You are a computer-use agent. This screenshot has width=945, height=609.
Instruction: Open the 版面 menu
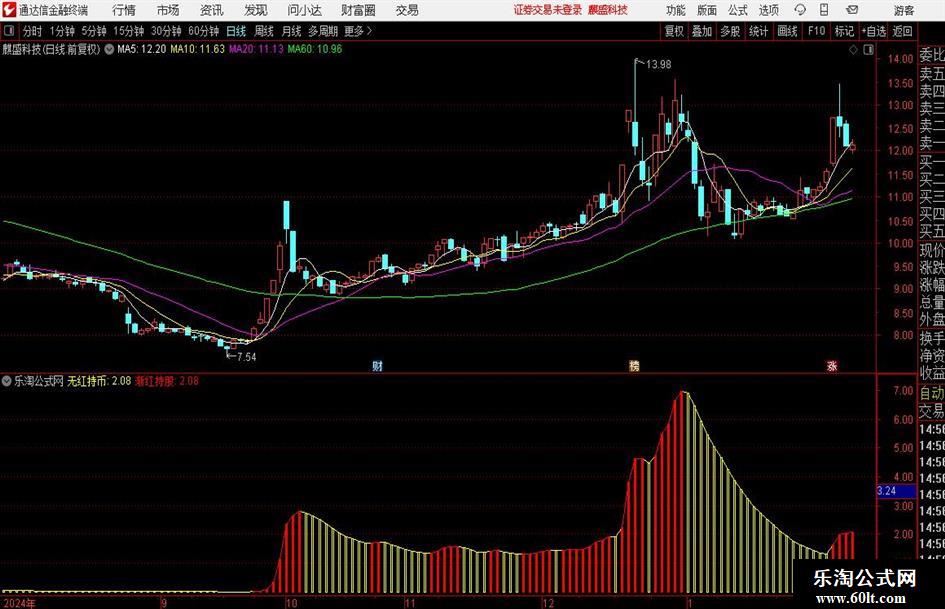[706, 10]
